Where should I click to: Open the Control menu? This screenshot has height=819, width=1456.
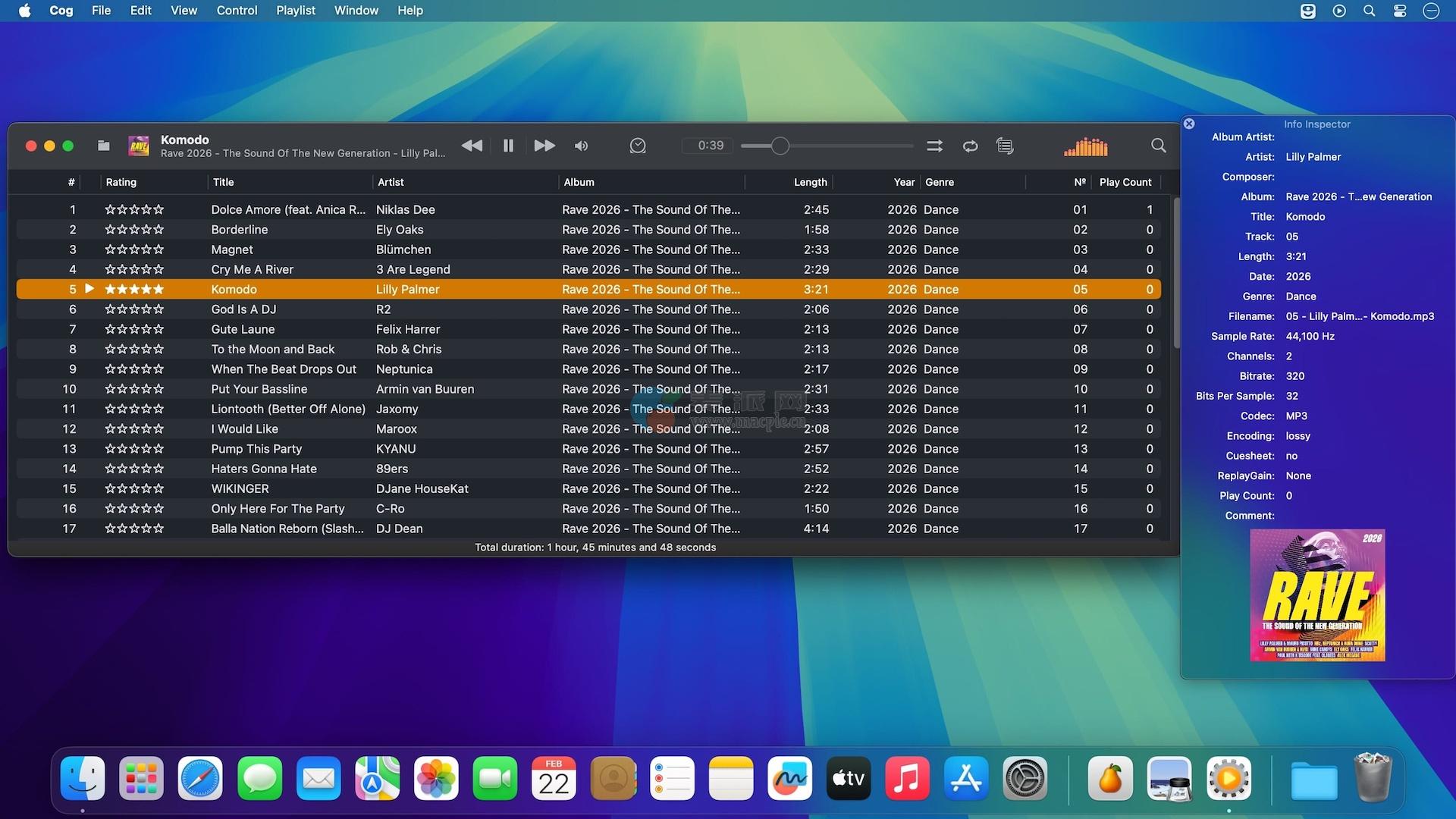pyautogui.click(x=237, y=11)
